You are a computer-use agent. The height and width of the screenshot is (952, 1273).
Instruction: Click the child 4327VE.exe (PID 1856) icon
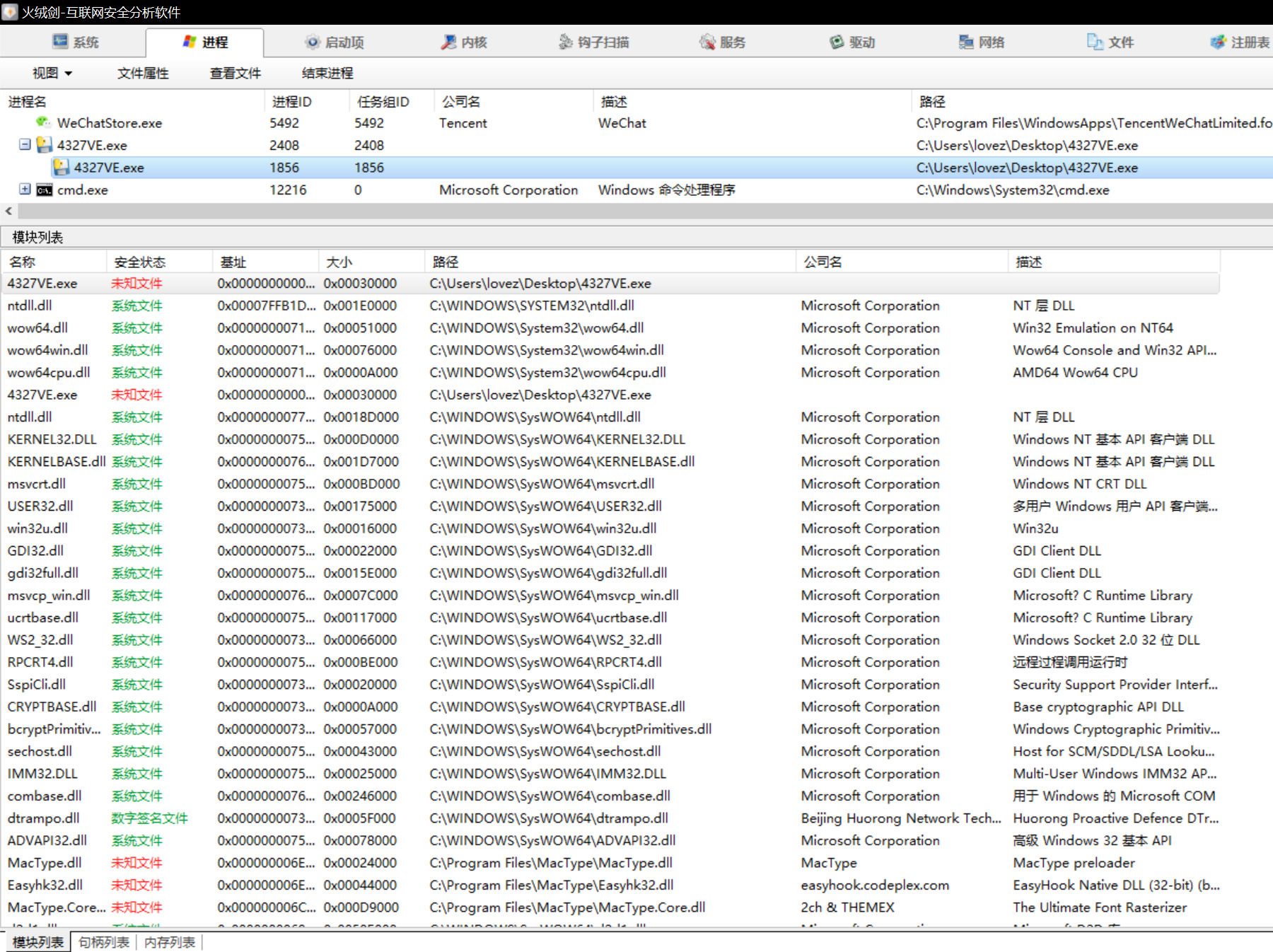[x=62, y=168]
